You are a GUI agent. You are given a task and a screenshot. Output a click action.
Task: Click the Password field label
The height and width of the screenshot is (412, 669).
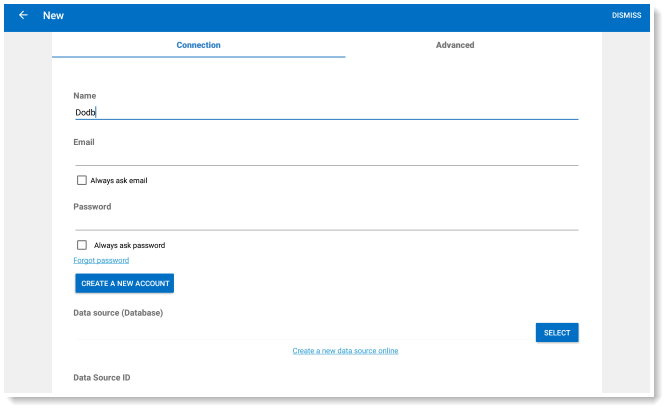(x=92, y=206)
